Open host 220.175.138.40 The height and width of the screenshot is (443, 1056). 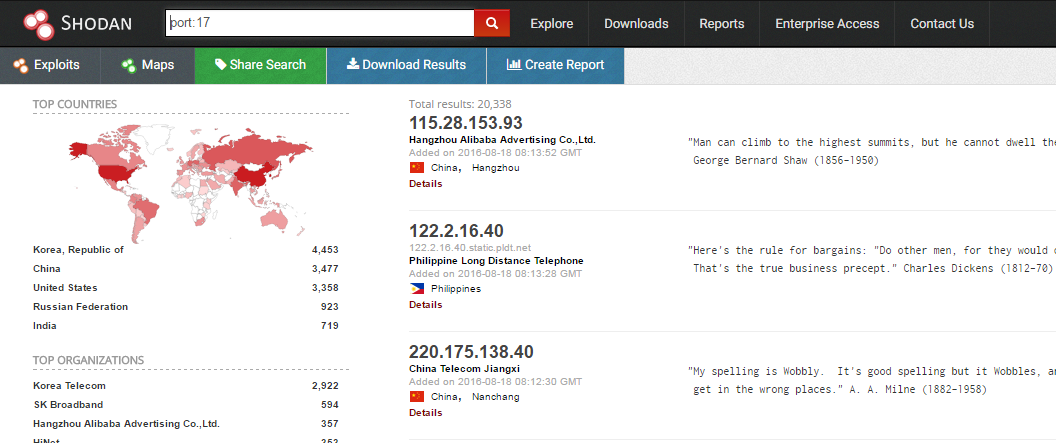(x=471, y=352)
